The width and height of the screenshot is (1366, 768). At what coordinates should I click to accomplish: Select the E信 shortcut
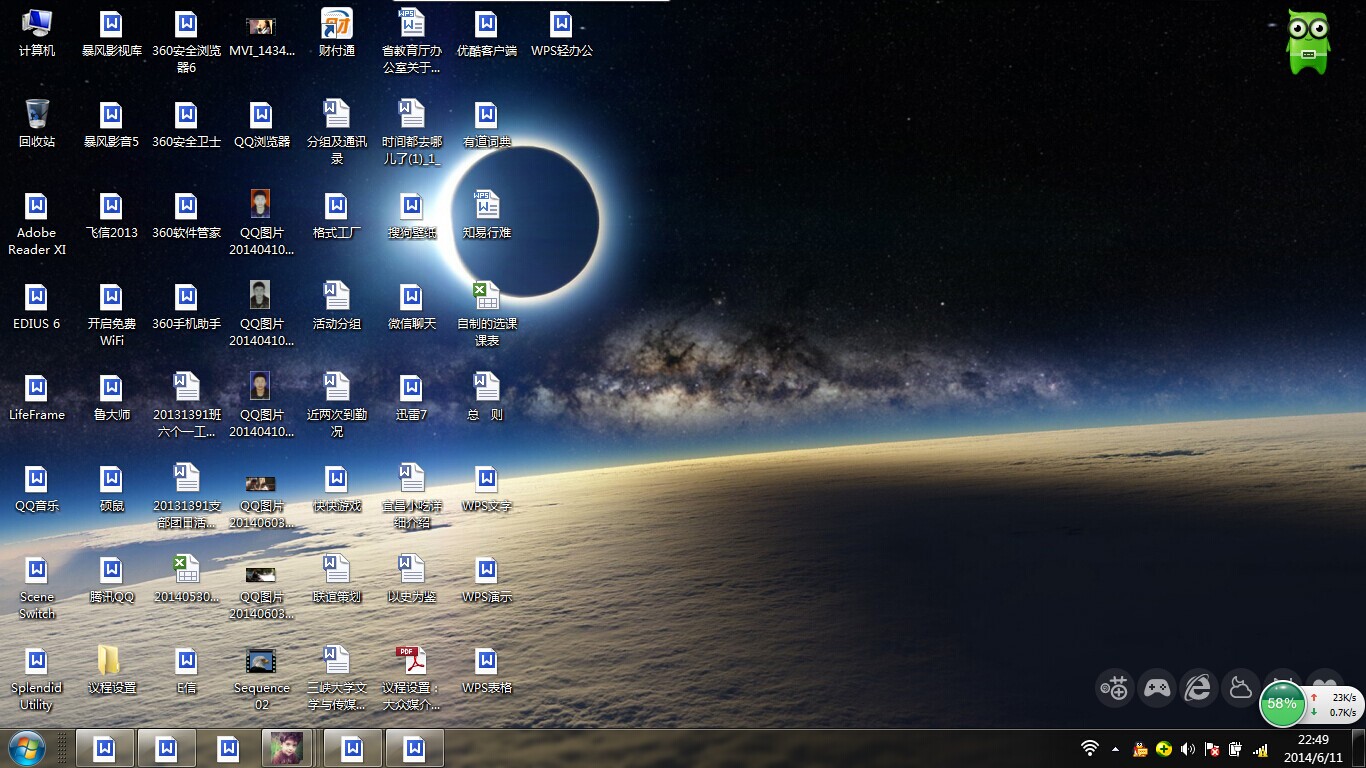pos(187,670)
